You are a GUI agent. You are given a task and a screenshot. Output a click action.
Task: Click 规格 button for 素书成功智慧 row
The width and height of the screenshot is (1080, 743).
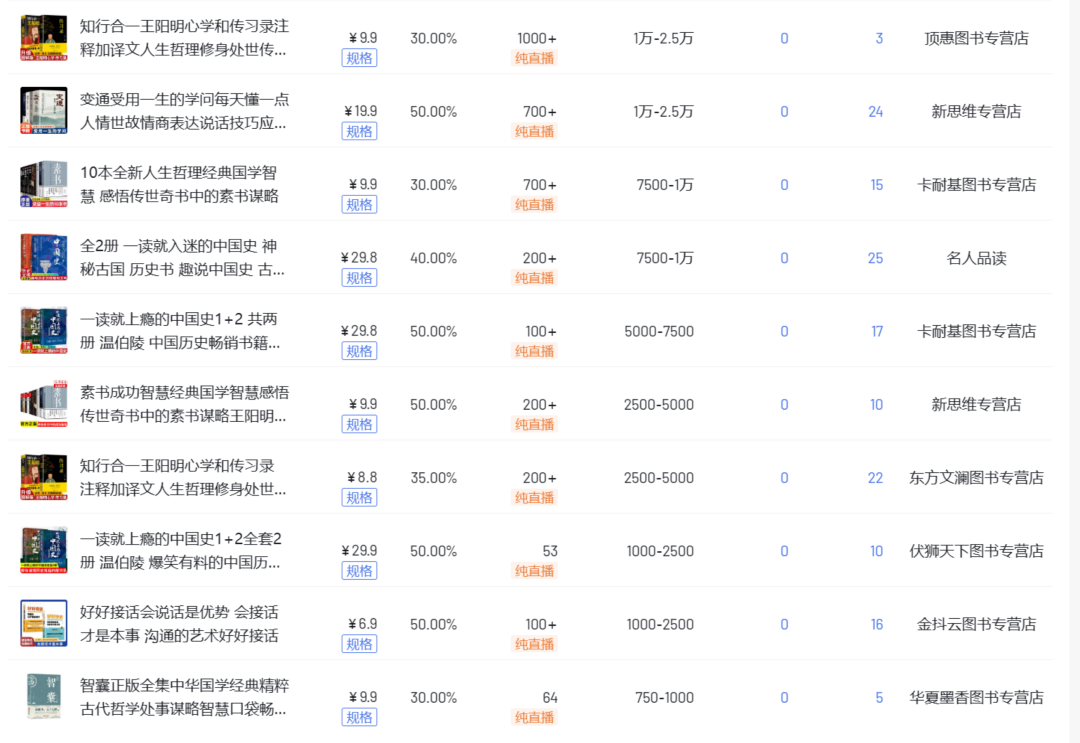tap(360, 425)
